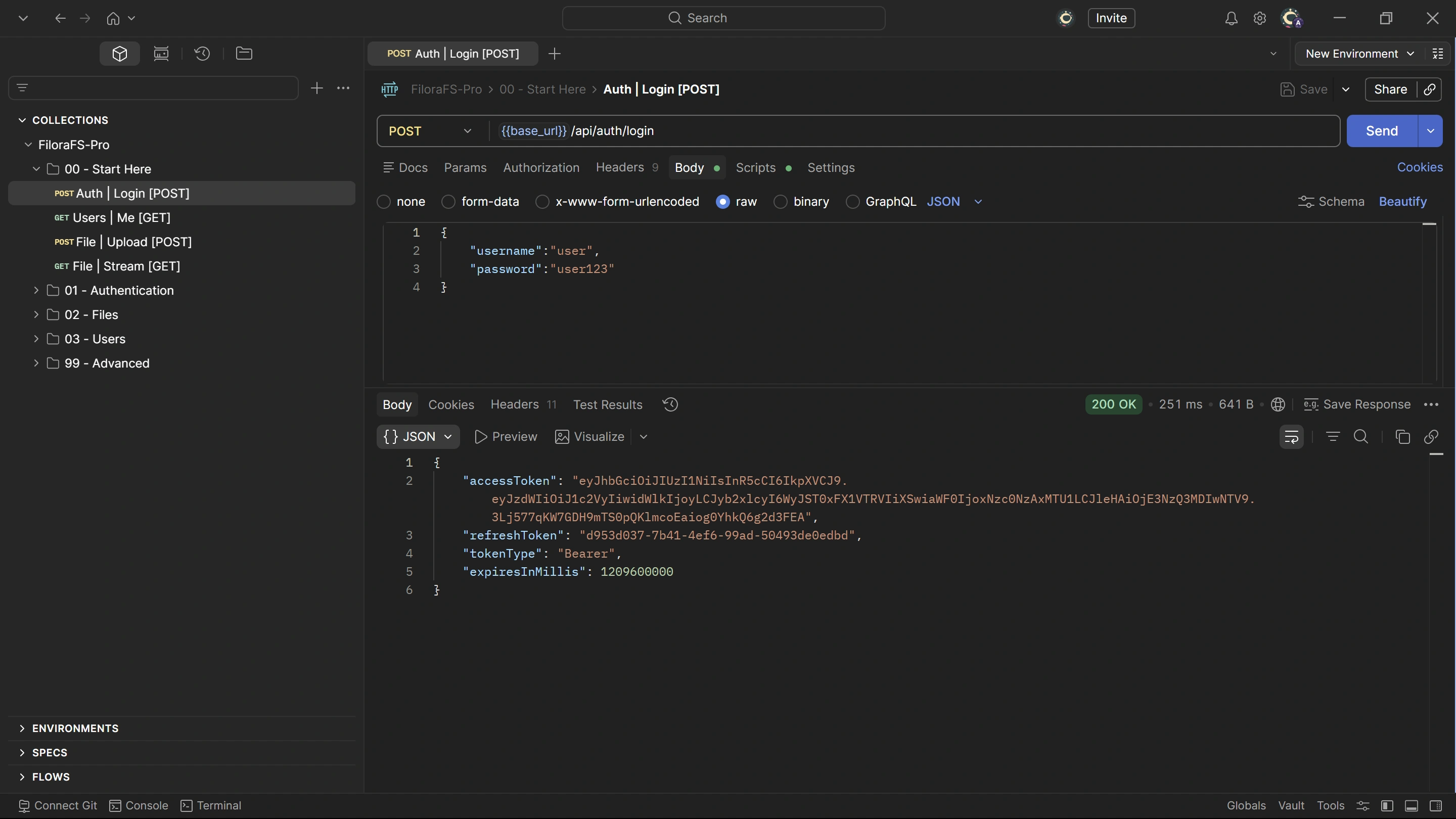Open the raw JSON language dropdown
The width and height of the screenshot is (1456, 819).
pyautogui.click(x=954, y=202)
